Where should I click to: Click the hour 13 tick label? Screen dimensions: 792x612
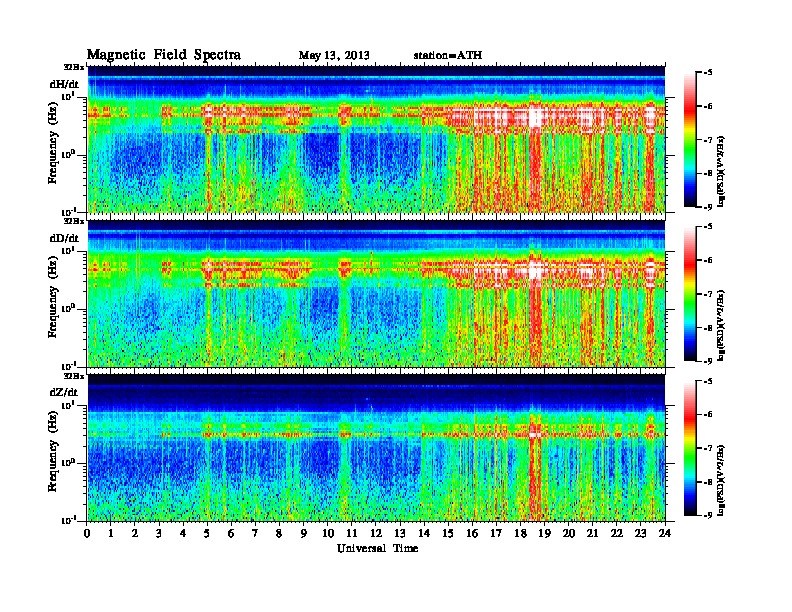point(400,533)
